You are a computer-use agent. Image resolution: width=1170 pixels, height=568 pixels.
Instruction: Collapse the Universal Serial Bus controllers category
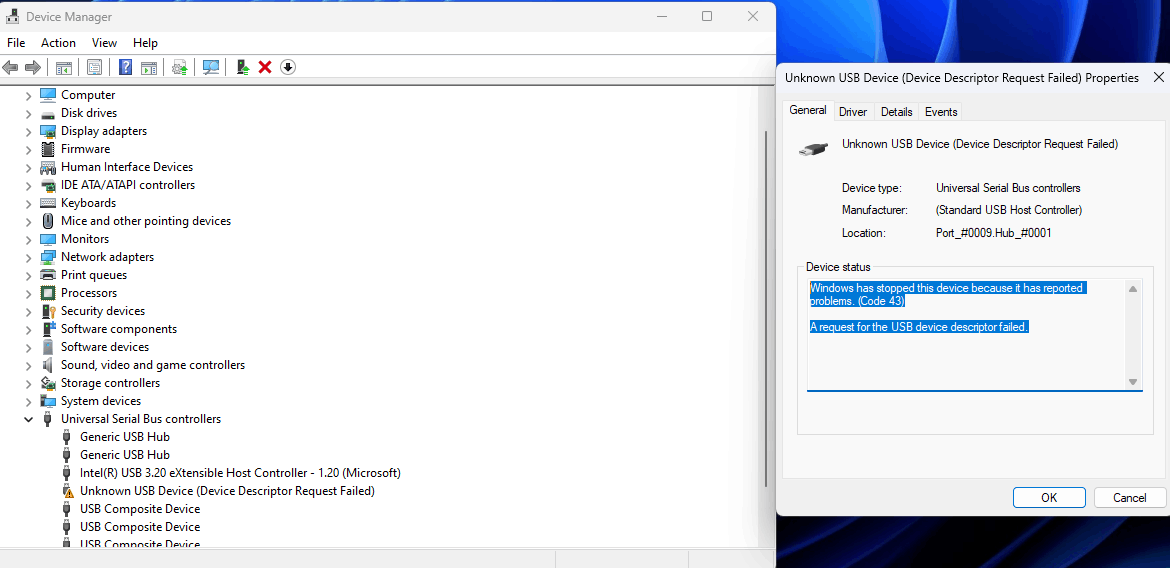click(28, 419)
